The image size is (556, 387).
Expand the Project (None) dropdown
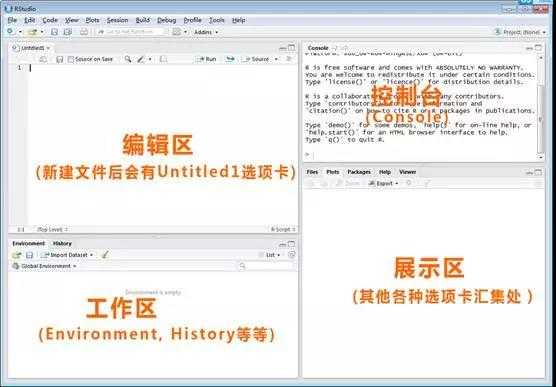(524, 32)
